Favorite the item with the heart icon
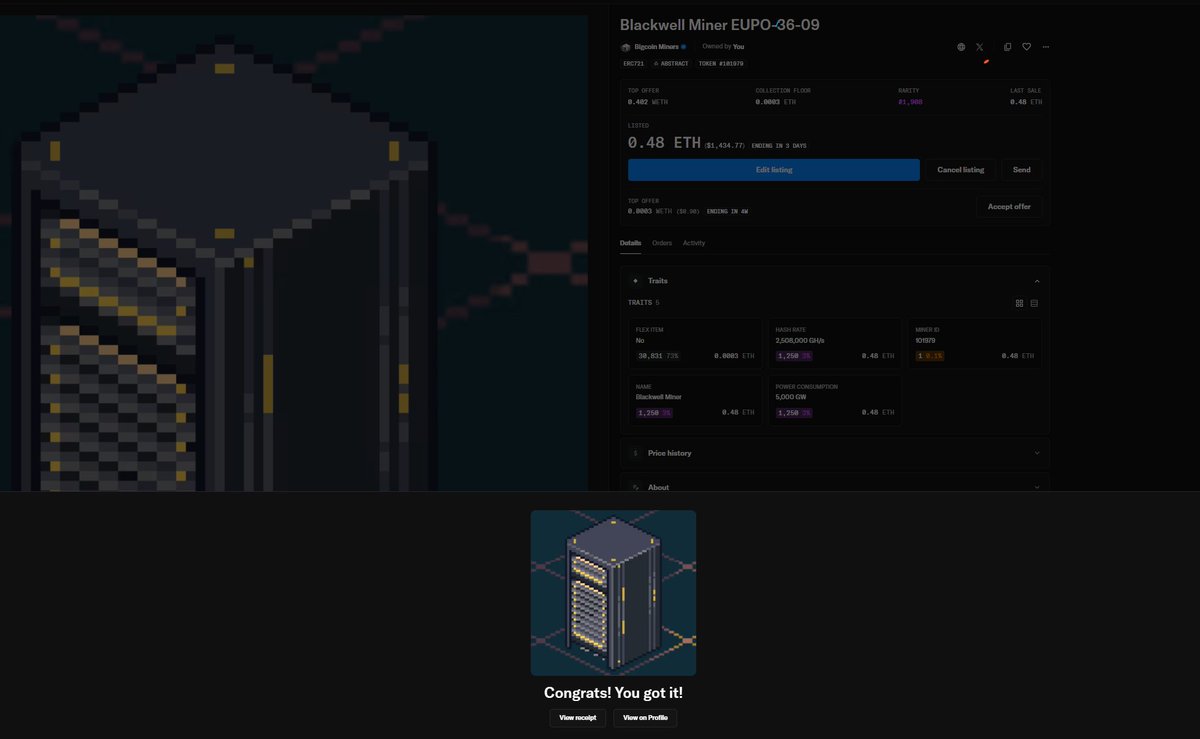This screenshot has width=1200, height=739. 1026,46
